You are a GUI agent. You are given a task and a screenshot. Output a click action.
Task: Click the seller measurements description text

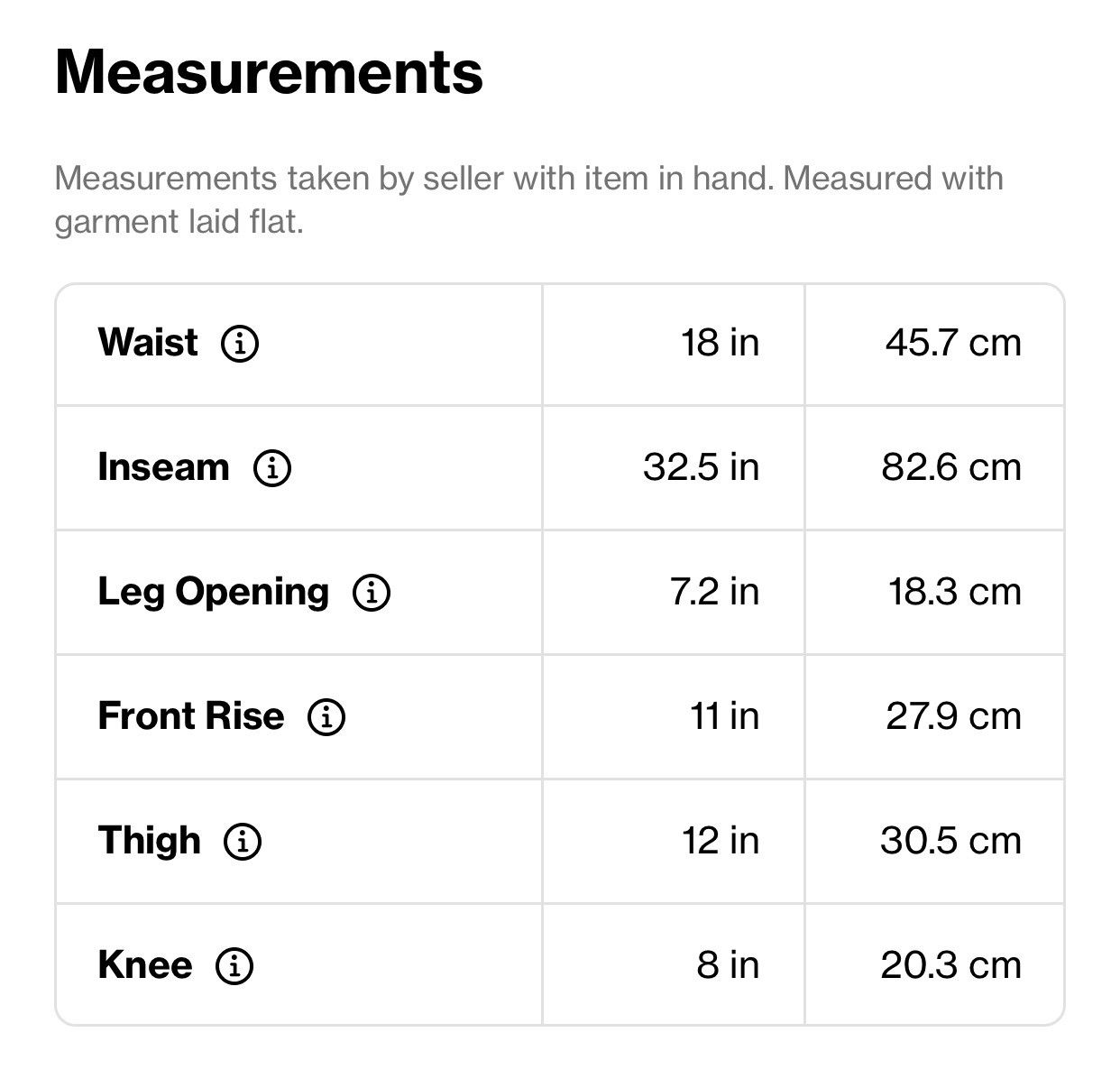529,199
